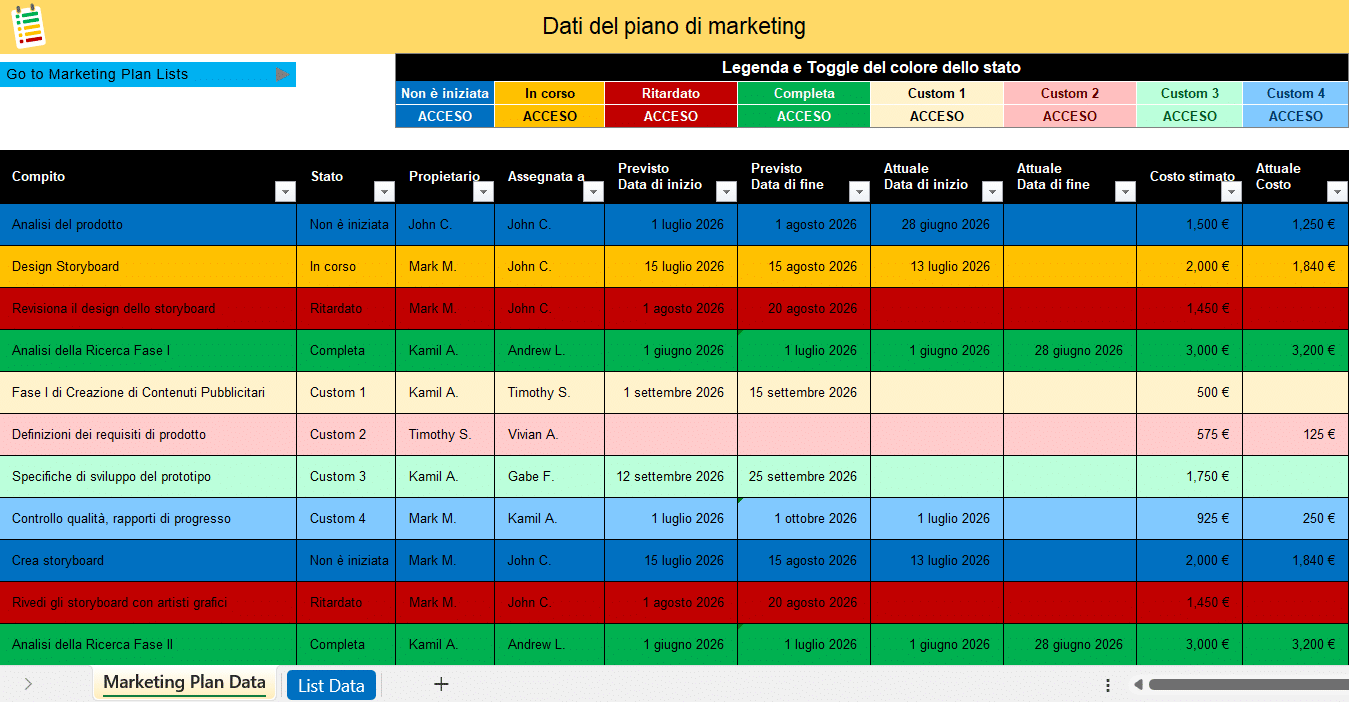Select the Marketing Plan Data tab
1349x702 pixels.
click(x=185, y=683)
